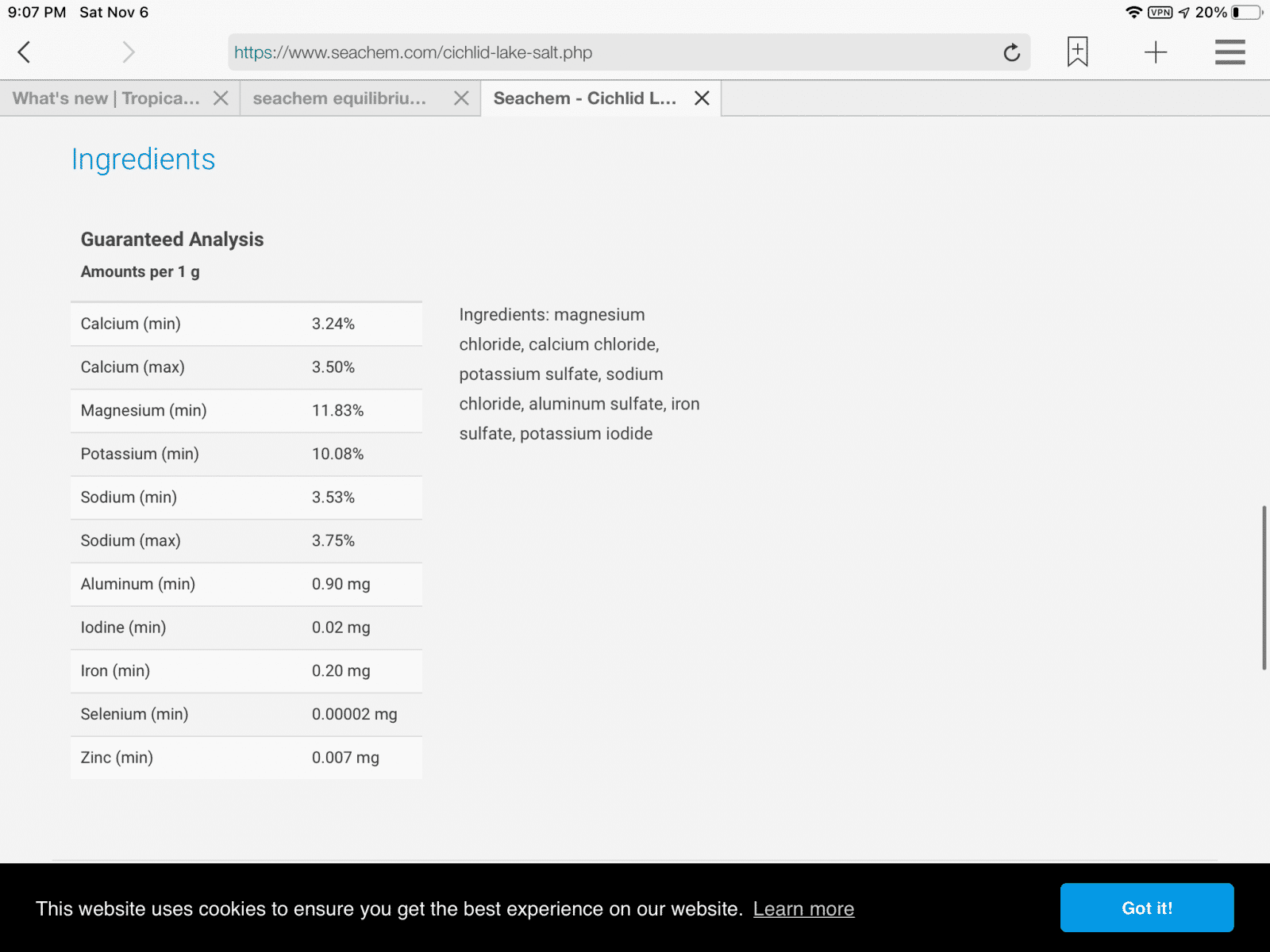
Task: Click the 'Sodium (min)' row label
Action: 129,497
